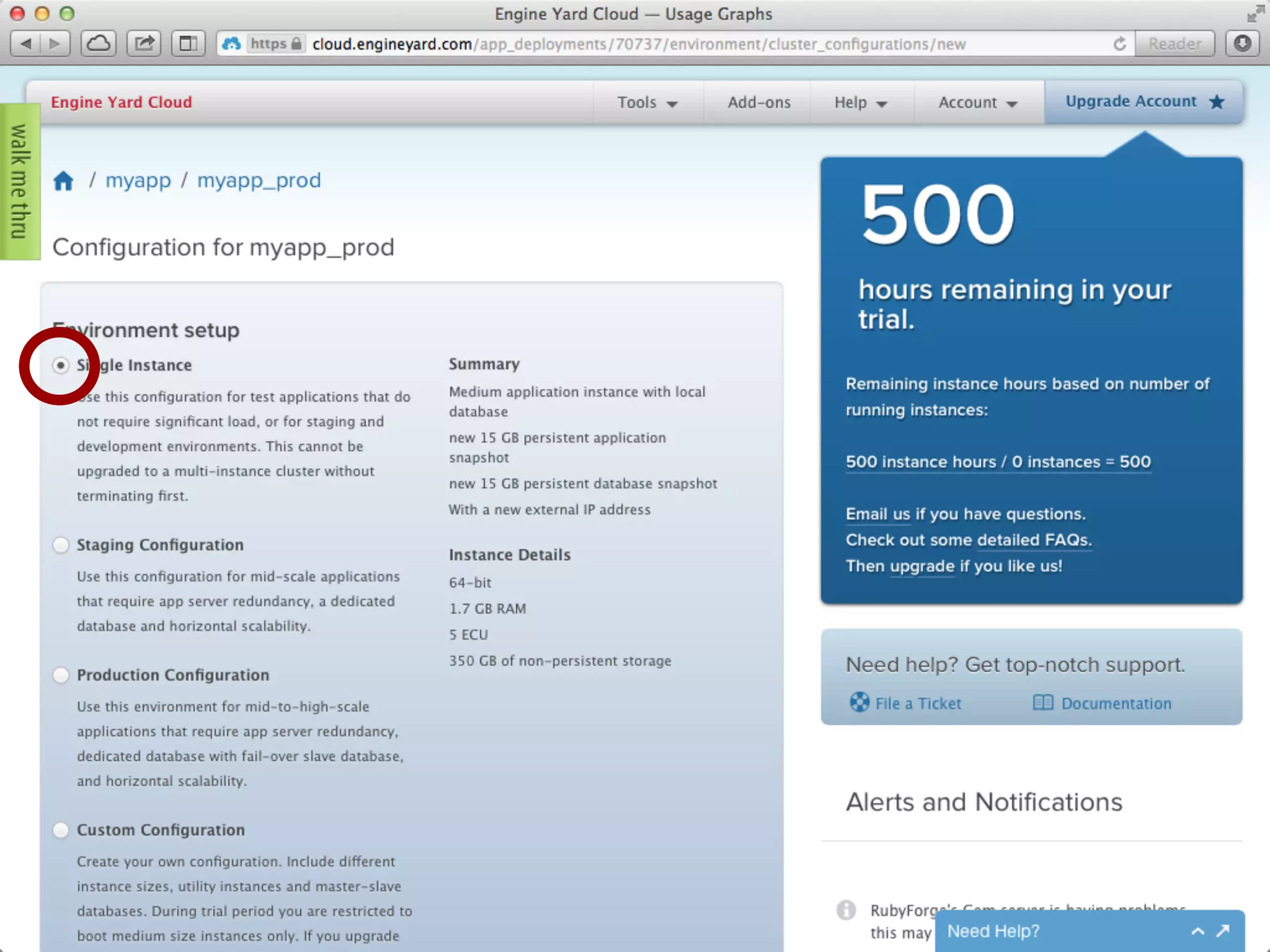
Task: Open the Add-ons menu item
Action: [x=758, y=102]
